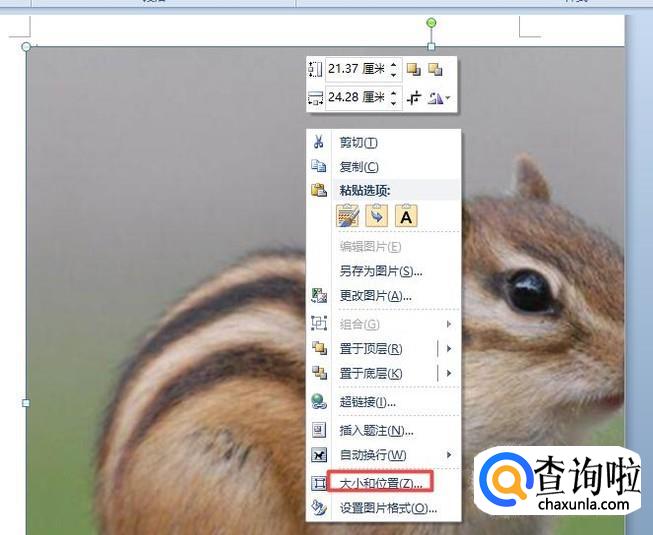This screenshot has width=653, height=535.
Task: Expand the 自动换行 submenu arrow
Action: pyautogui.click(x=449, y=455)
